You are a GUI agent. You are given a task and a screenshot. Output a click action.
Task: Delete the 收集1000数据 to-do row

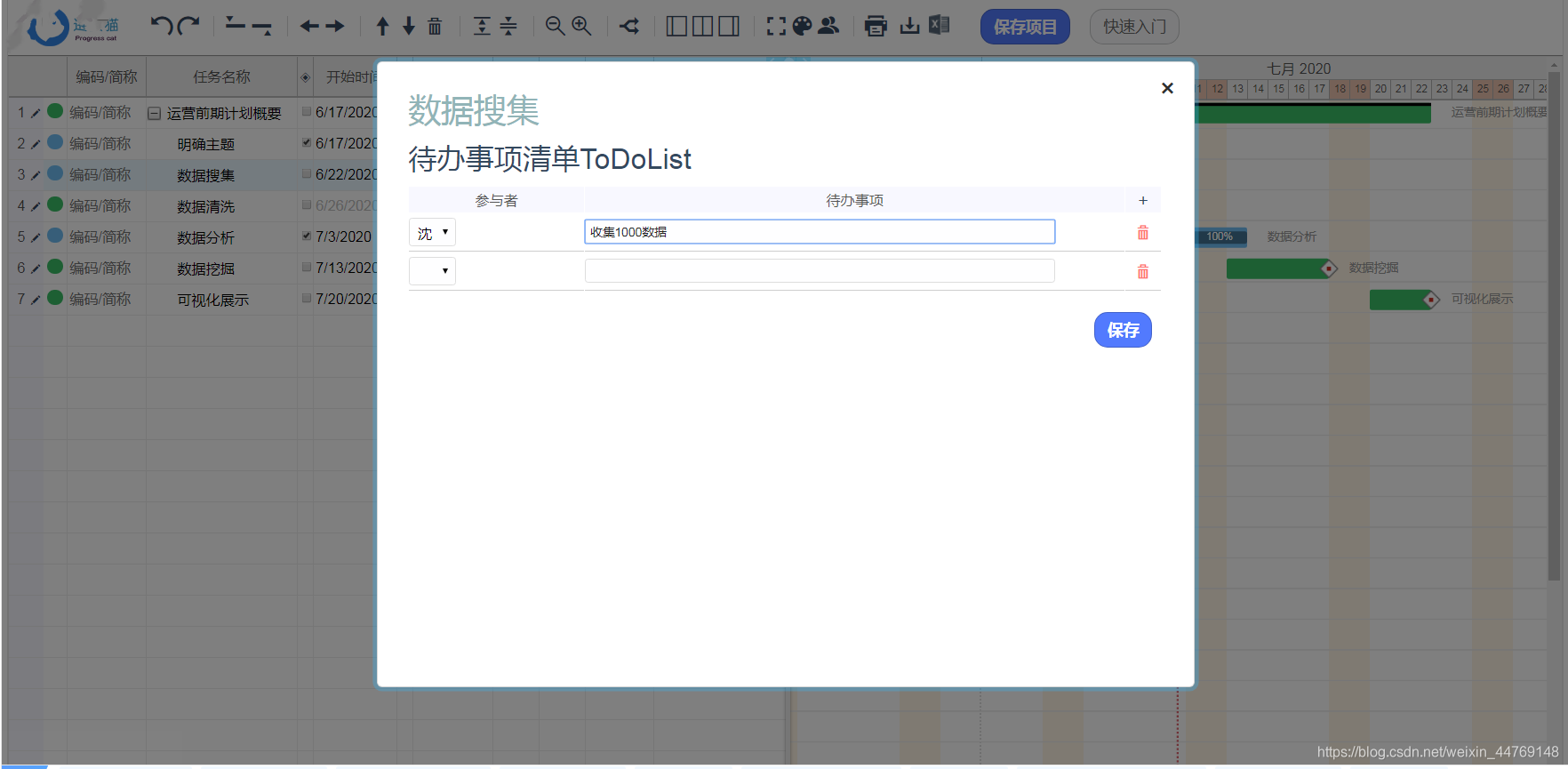tap(1143, 232)
